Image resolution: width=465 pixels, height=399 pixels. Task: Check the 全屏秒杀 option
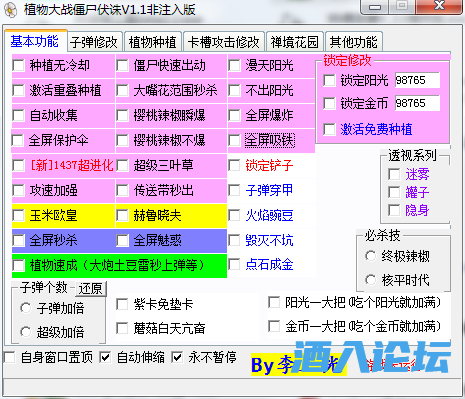18,240
